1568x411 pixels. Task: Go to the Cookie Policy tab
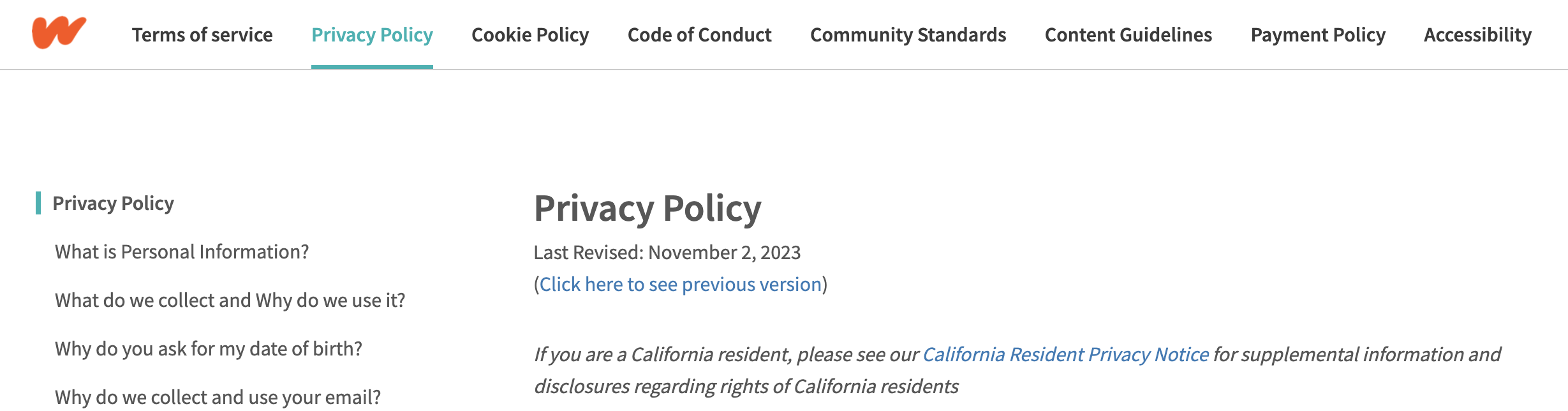click(530, 34)
